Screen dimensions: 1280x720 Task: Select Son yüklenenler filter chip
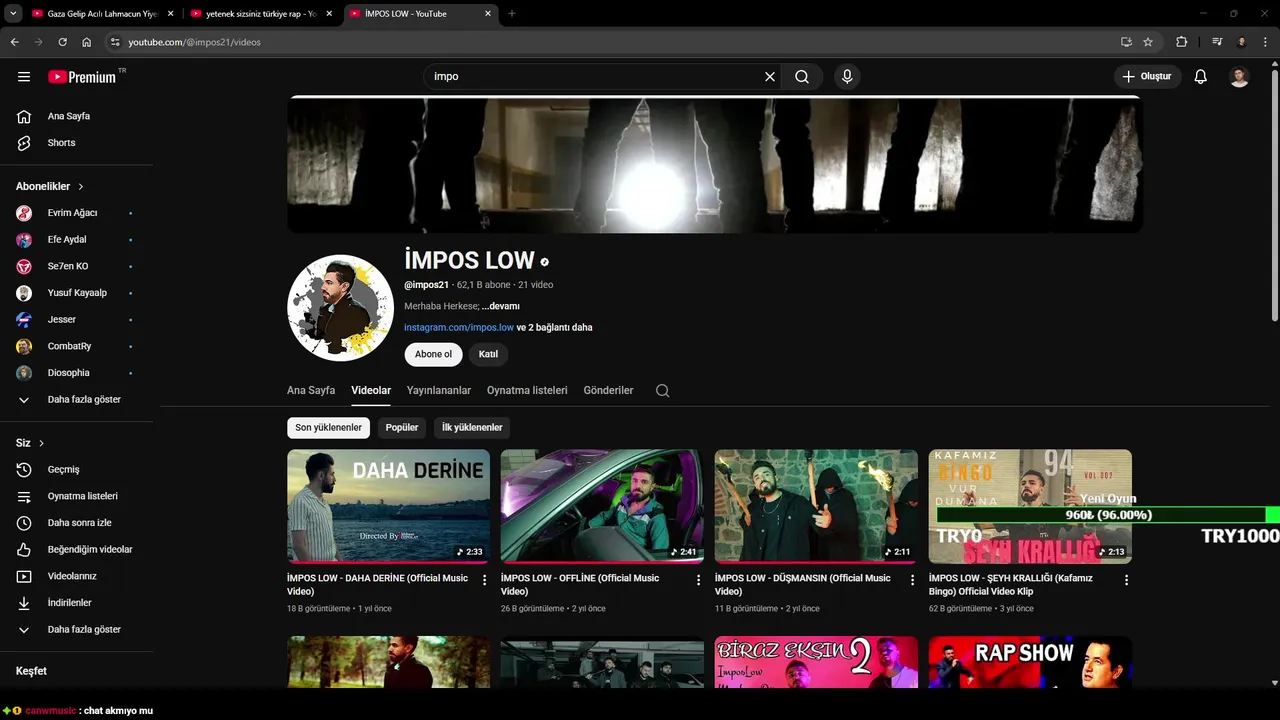click(x=328, y=428)
